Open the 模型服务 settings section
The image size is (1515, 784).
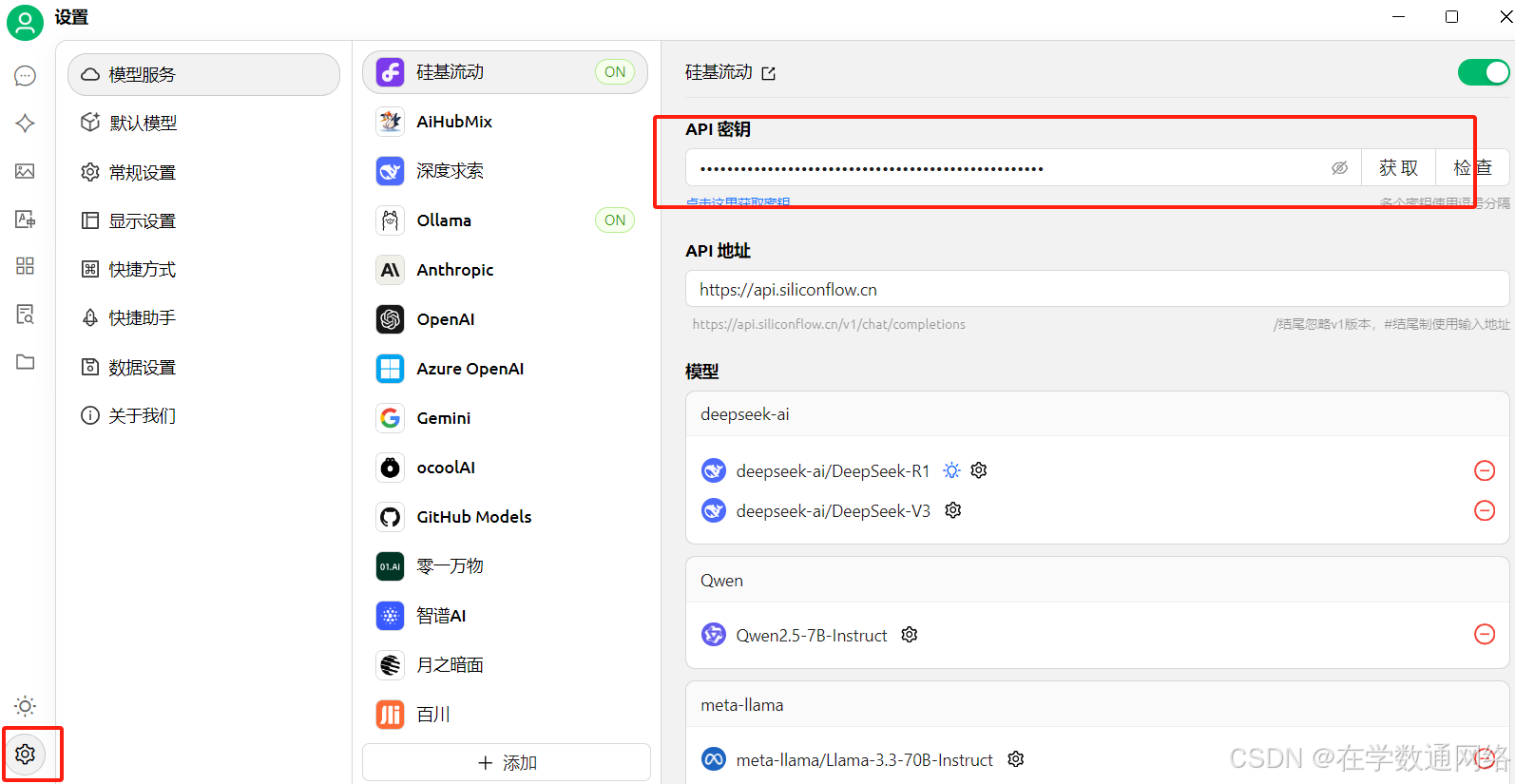(x=203, y=74)
